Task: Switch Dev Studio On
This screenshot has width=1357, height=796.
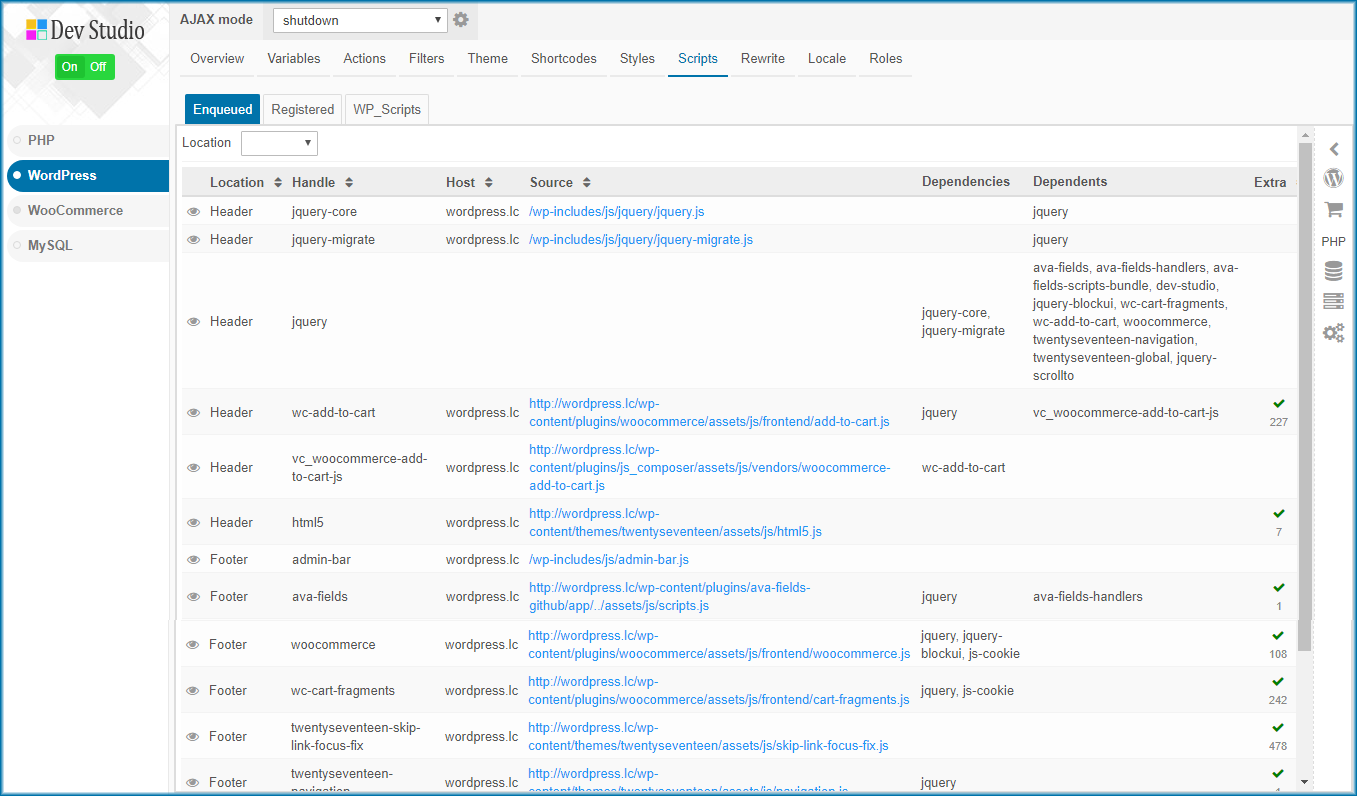Action: coord(70,67)
